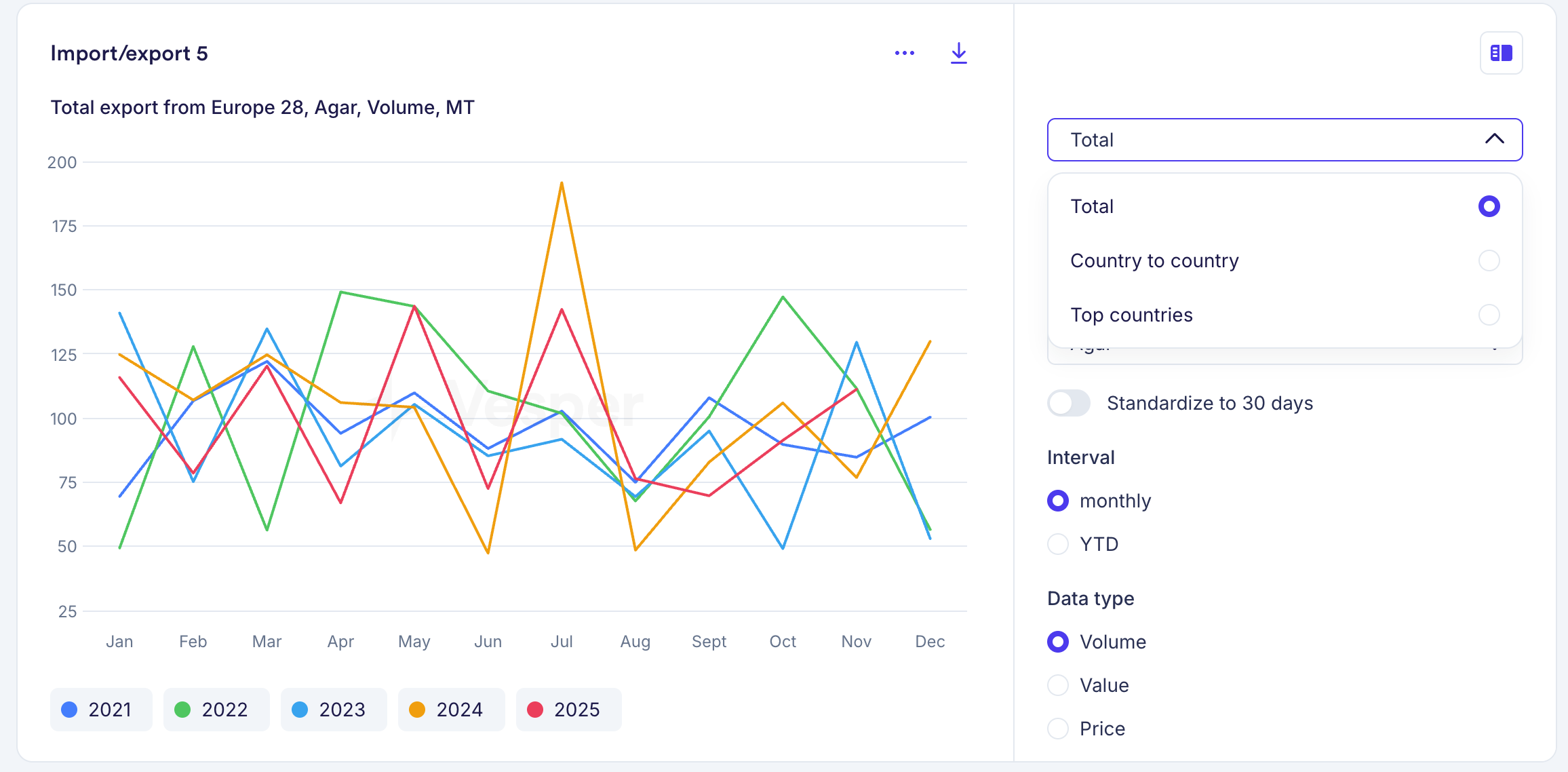Click the monthly interval option
Screen dimensions: 1568x772
[1057, 500]
